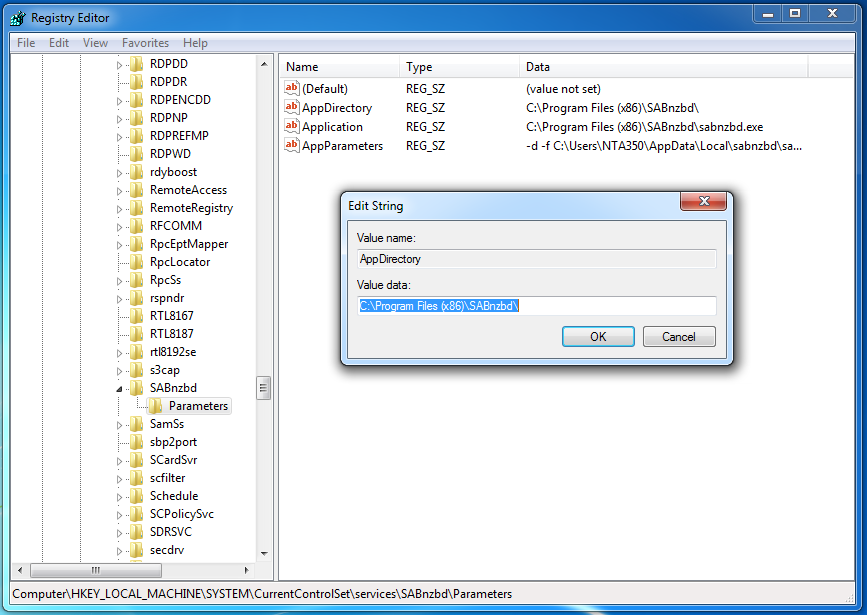Viewport: 867px width, 615px height.
Task: Click the (Default) string value icon
Action: tap(292, 87)
